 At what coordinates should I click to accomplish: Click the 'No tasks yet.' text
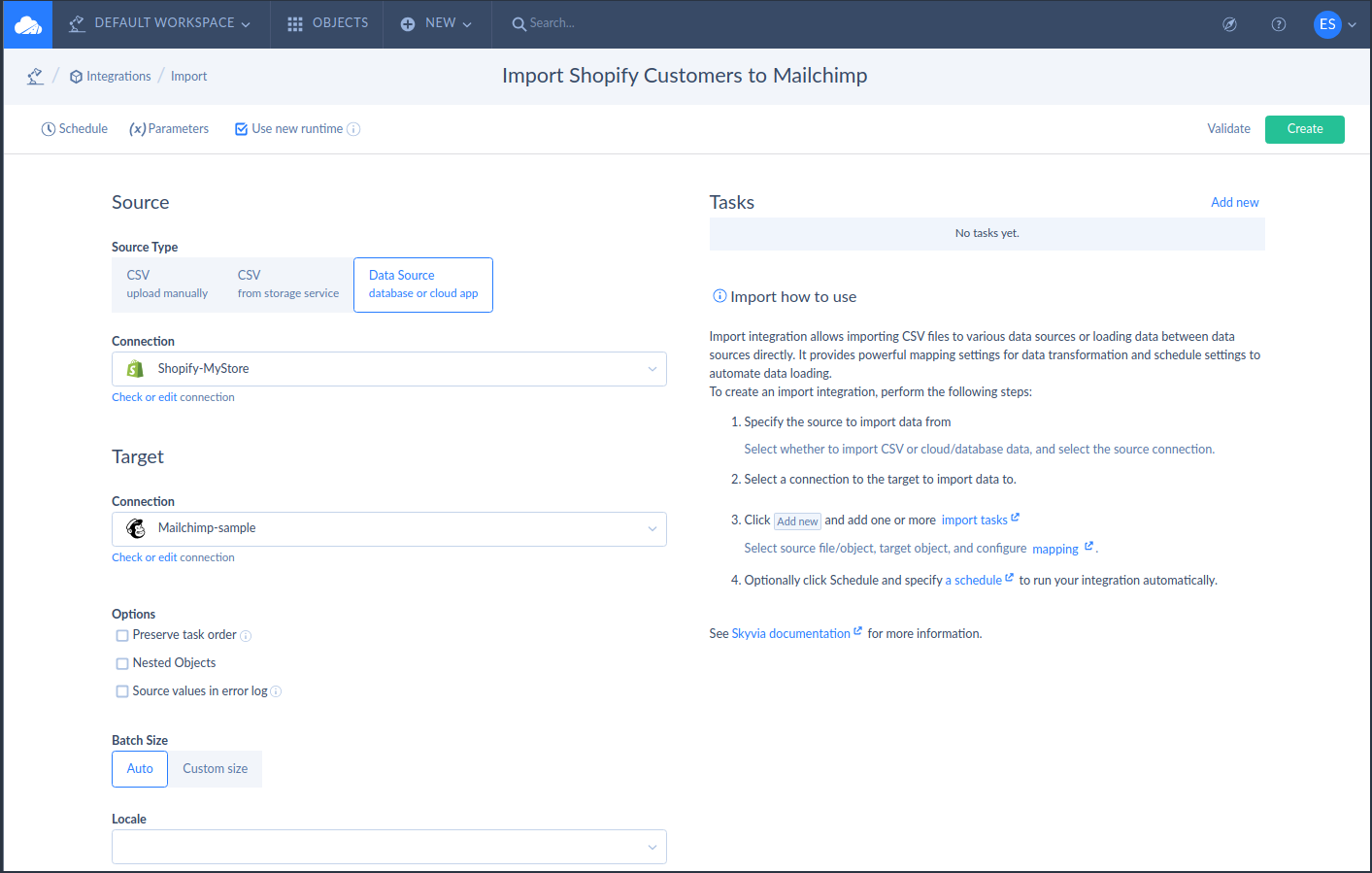click(987, 233)
